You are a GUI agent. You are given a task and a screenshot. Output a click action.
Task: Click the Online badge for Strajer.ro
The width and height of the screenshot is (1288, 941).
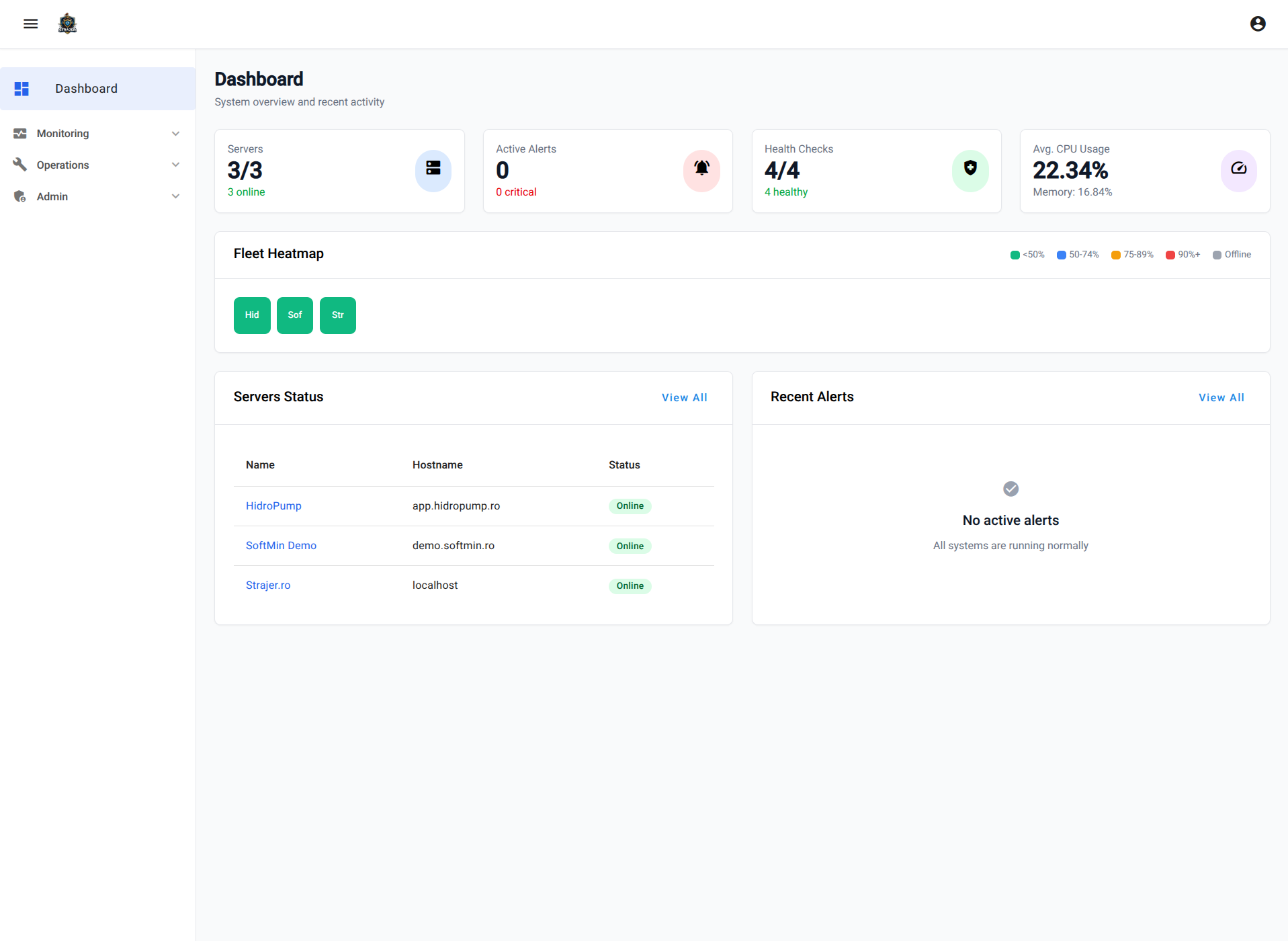(630, 585)
